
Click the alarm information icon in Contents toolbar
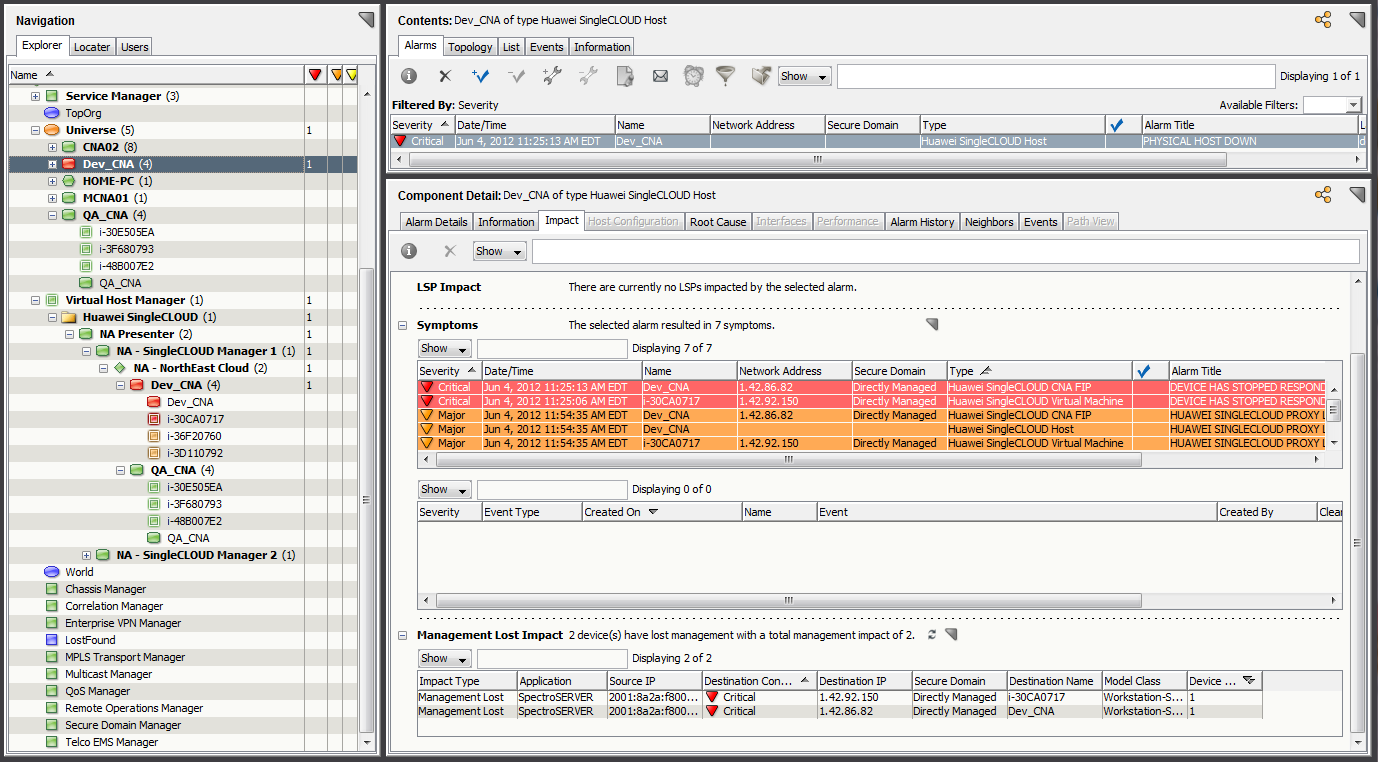click(409, 76)
